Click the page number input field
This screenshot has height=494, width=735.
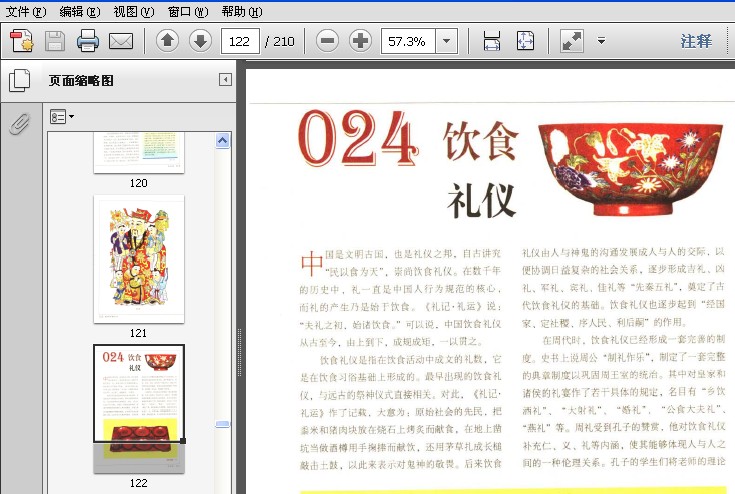(x=240, y=41)
